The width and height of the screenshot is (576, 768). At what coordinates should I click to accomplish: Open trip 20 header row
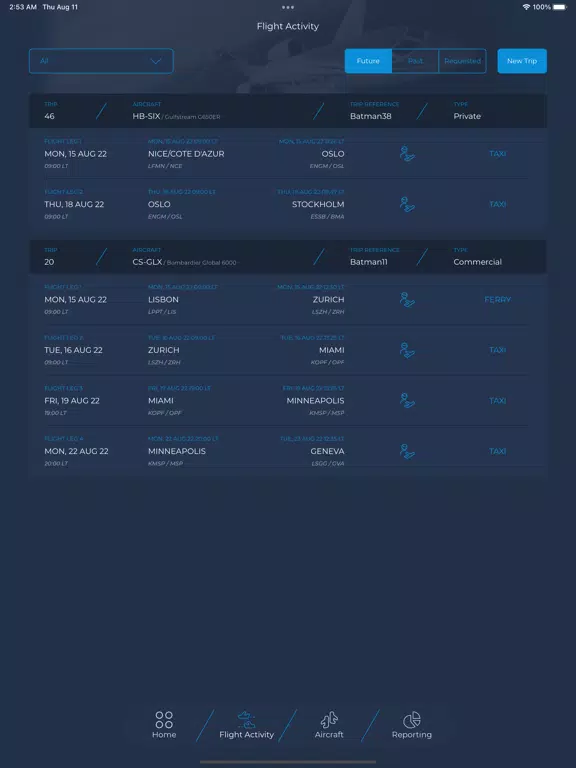(x=288, y=257)
